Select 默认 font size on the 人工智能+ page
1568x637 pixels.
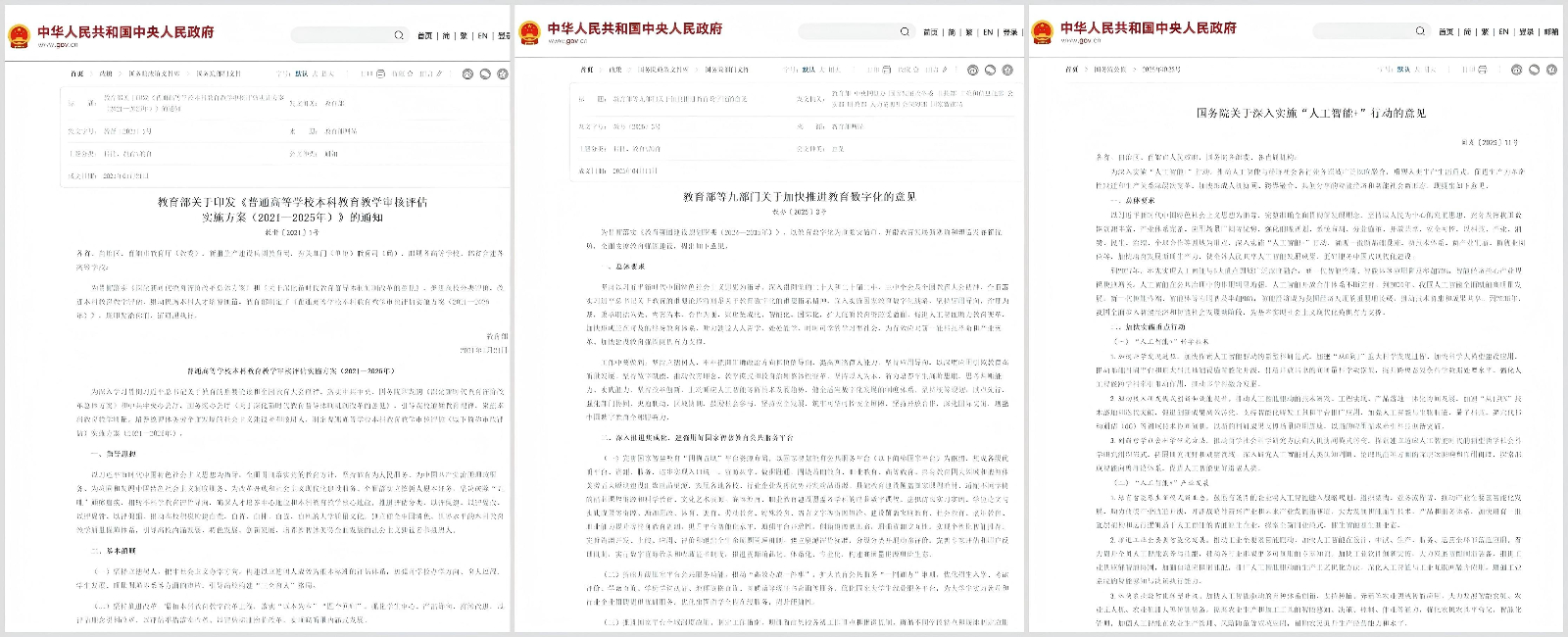pyautogui.click(x=1403, y=70)
